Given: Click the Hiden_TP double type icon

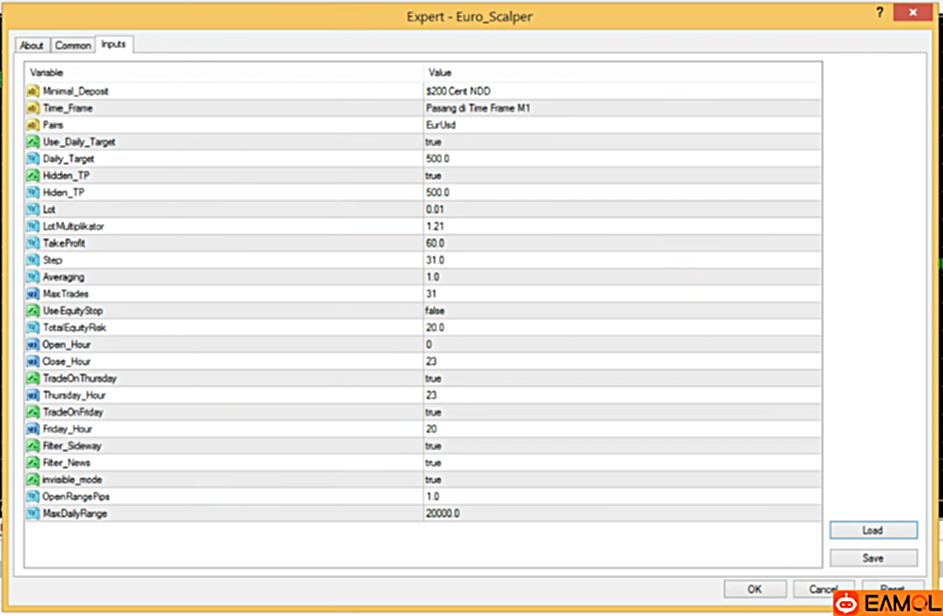Looking at the screenshot, I should click(x=32, y=192).
